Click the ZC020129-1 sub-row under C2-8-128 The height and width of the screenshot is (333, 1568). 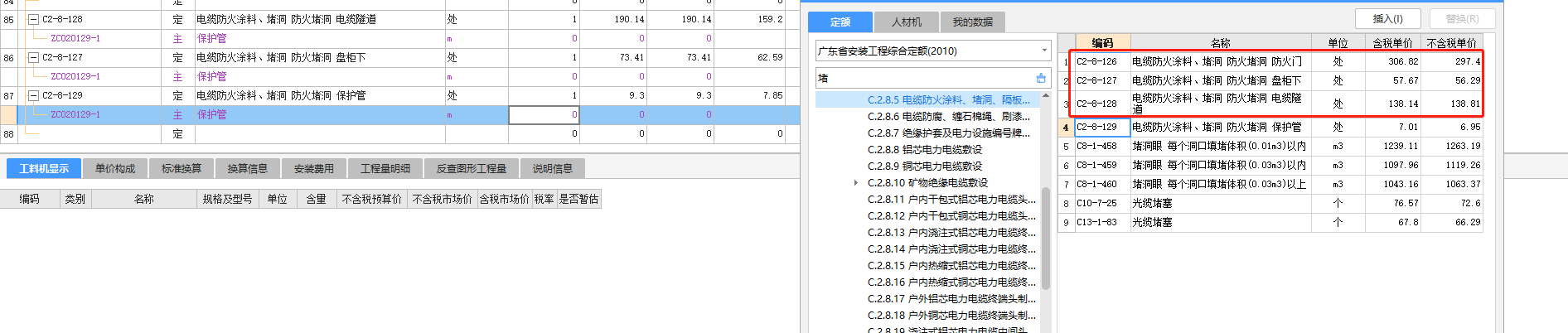pyautogui.click(x=400, y=38)
